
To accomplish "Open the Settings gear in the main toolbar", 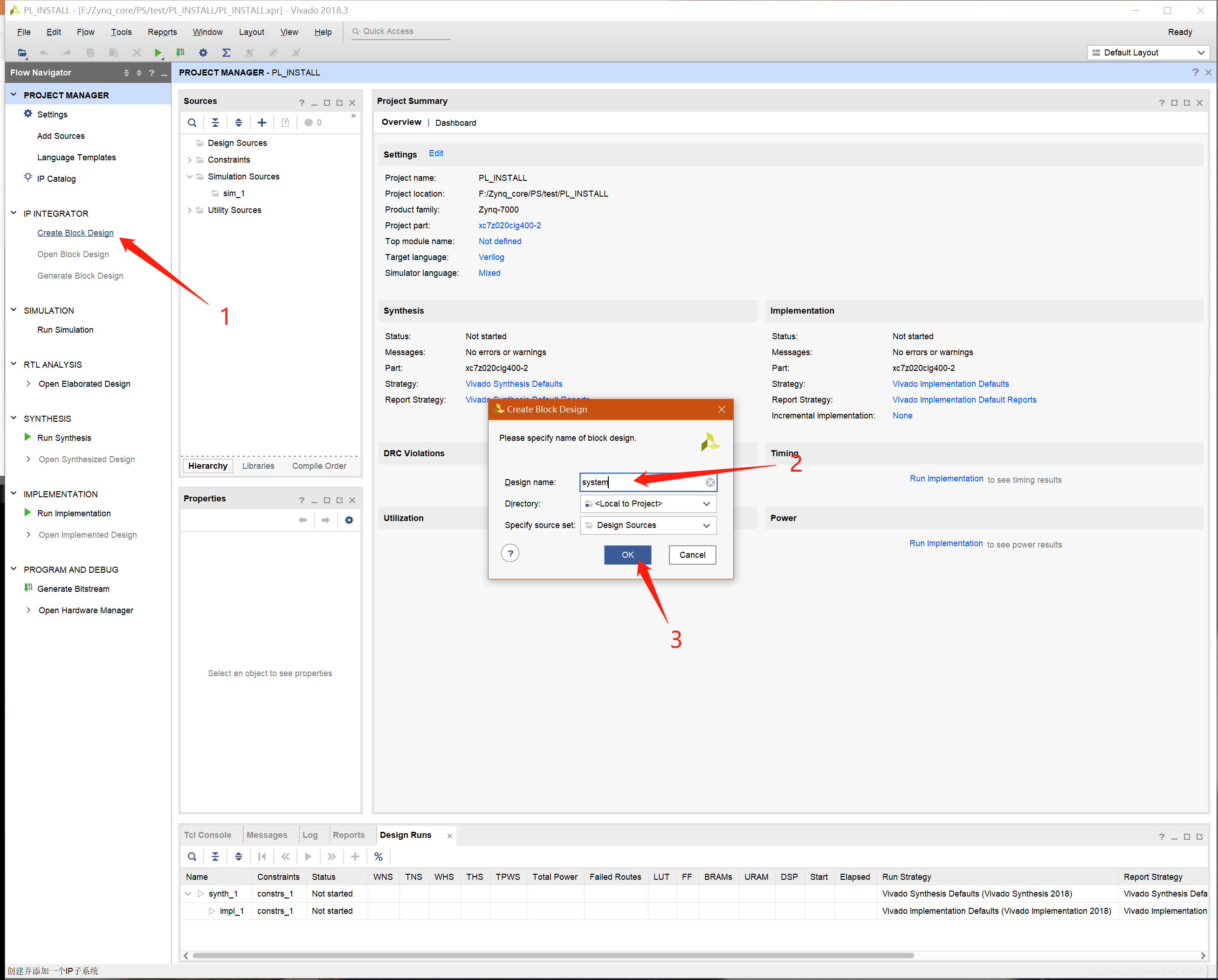I will point(203,53).
